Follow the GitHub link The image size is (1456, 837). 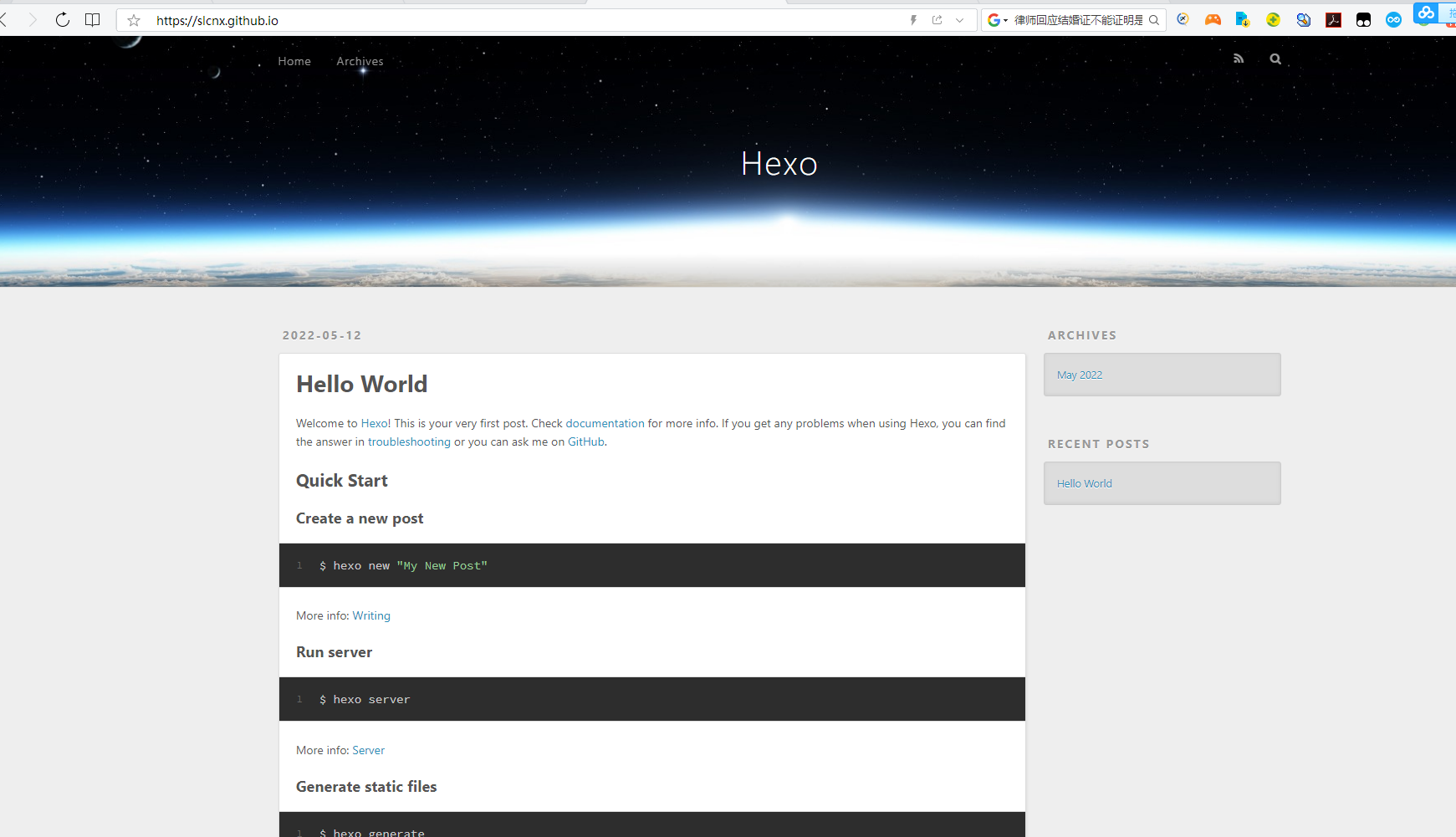pyautogui.click(x=585, y=441)
